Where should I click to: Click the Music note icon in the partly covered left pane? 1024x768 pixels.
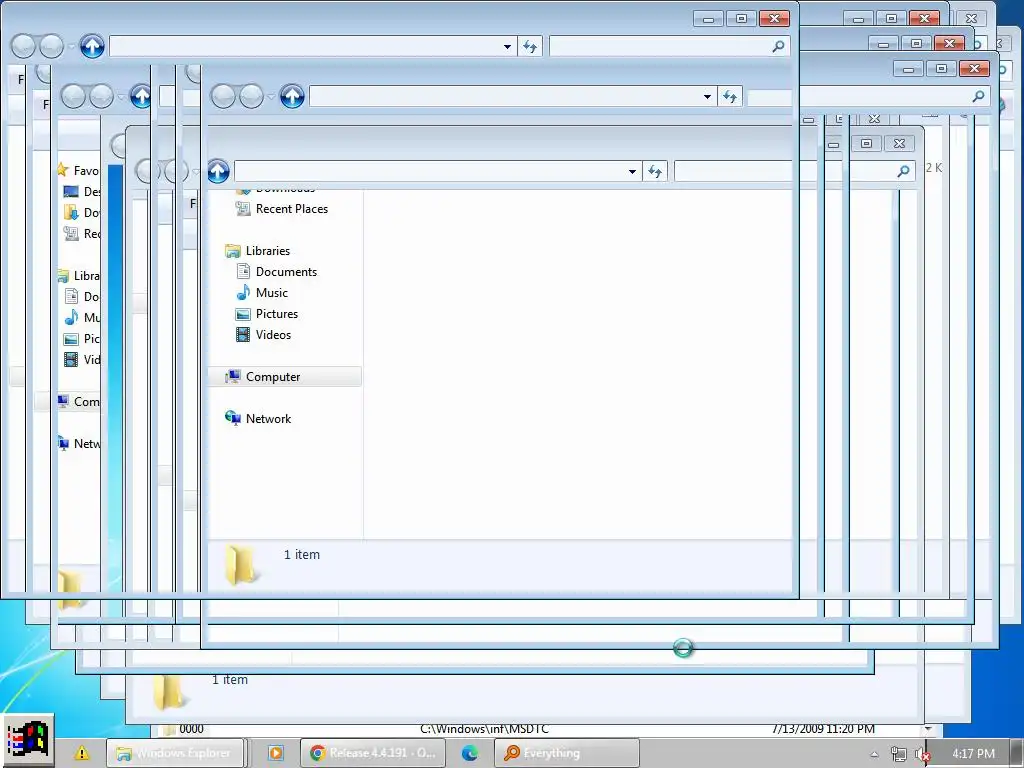(x=71, y=317)
